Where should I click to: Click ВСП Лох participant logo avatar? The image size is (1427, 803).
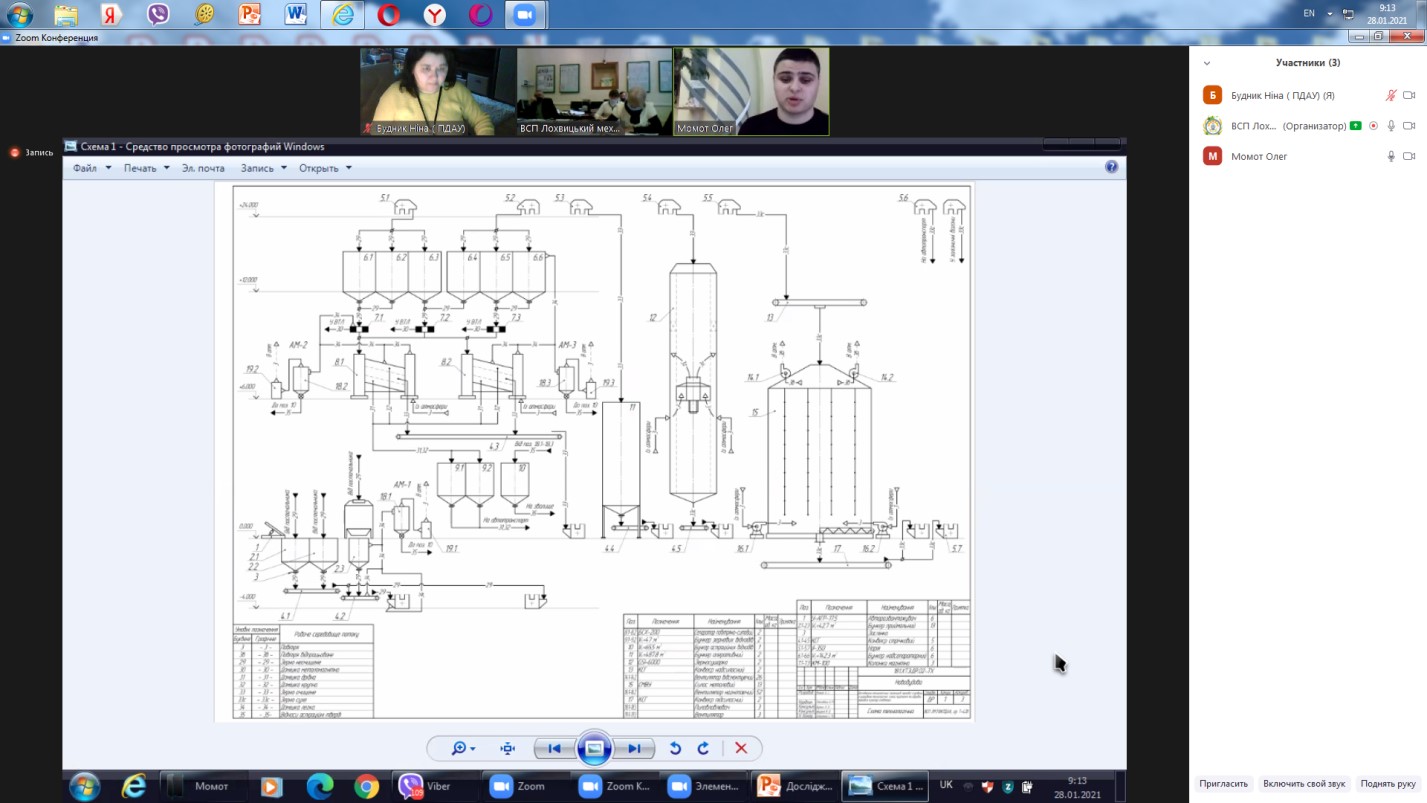coord(1212,126)
